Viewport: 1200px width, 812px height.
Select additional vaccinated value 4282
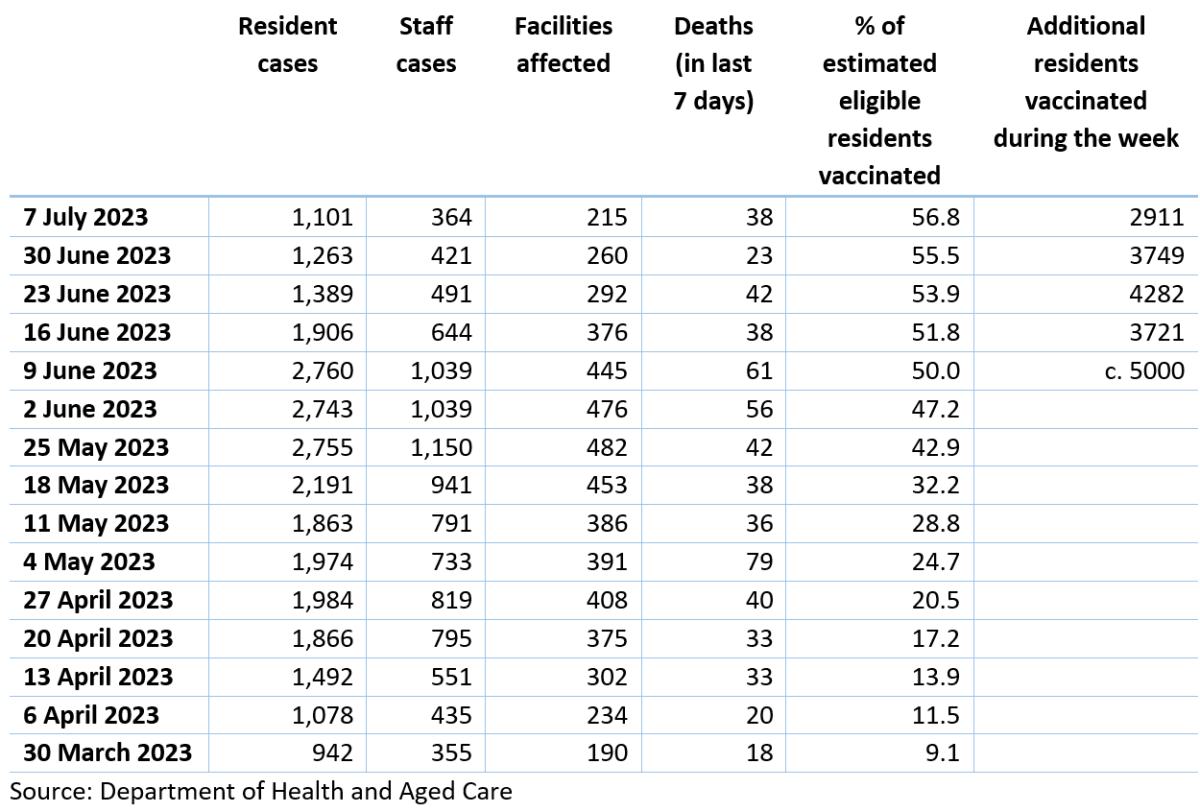[x=1162, y=294]
